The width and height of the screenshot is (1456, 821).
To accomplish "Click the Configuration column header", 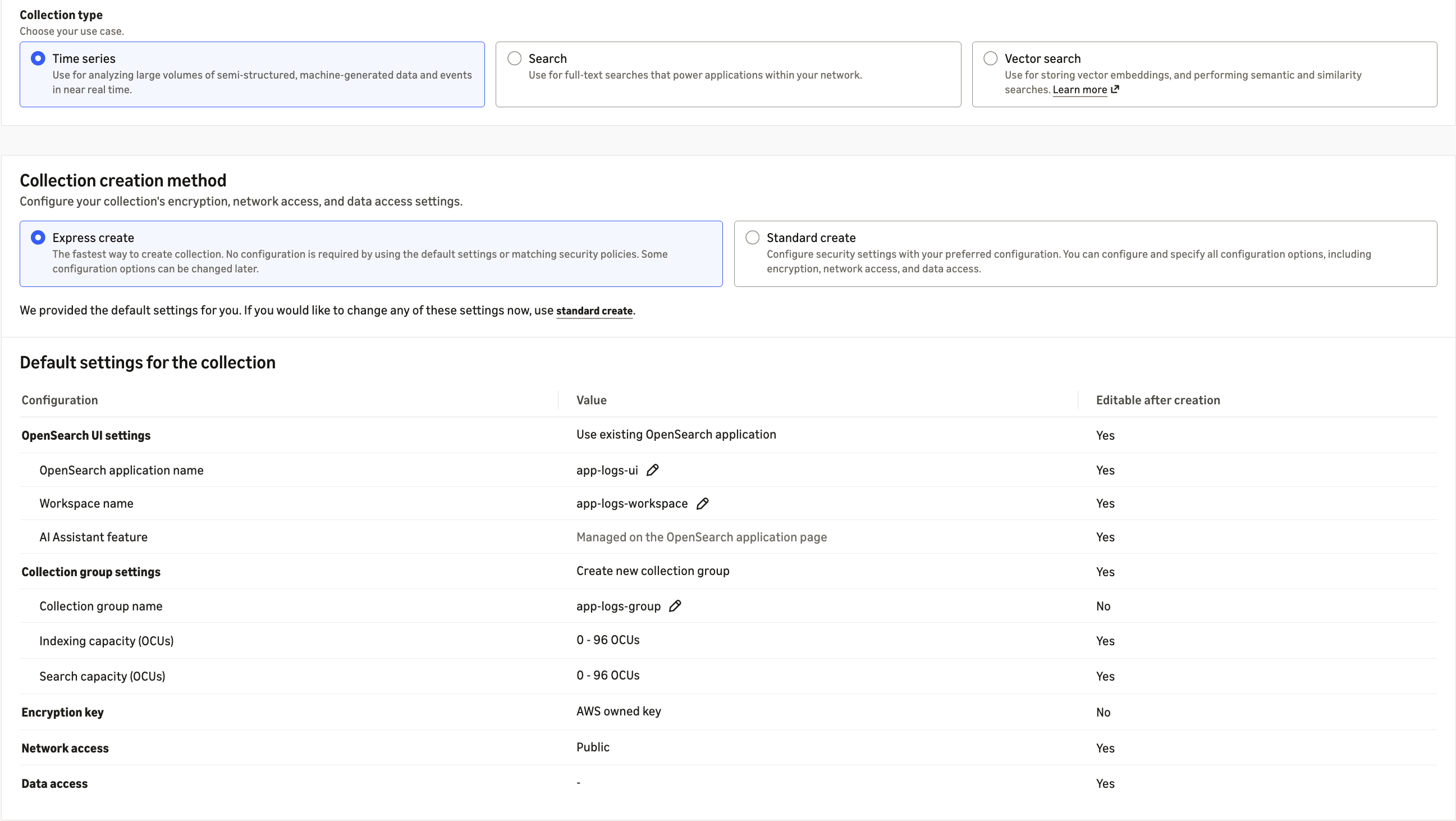I will tap(59, 400).
